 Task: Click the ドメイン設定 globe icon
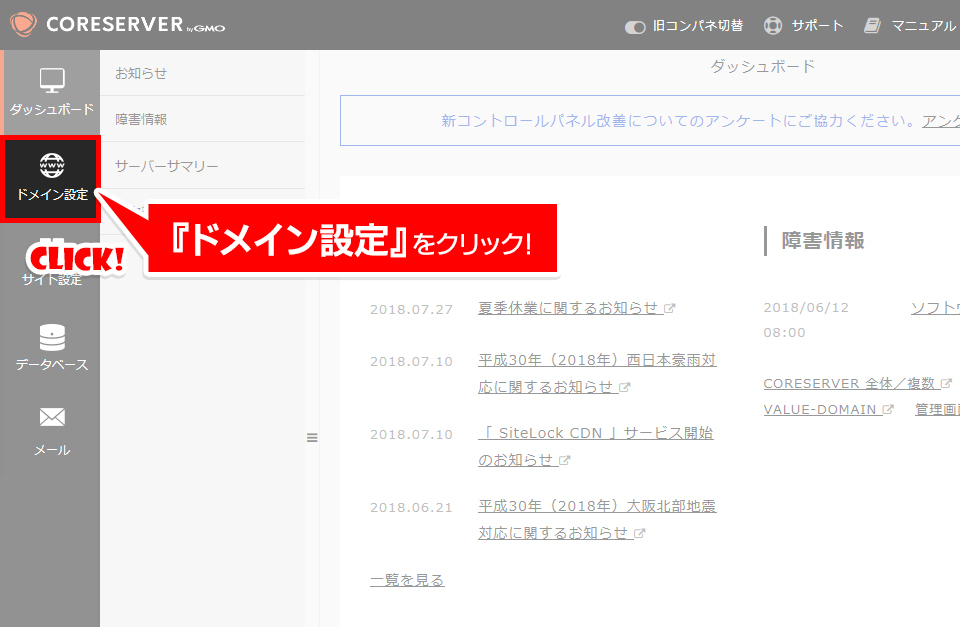coord(52,166)
